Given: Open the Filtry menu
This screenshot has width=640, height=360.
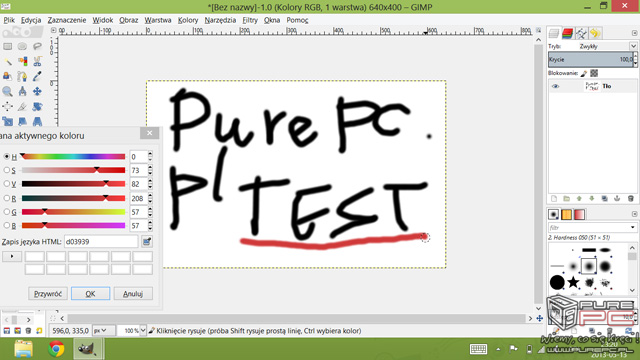Looking at the screenshot, I should coord(250,20).
